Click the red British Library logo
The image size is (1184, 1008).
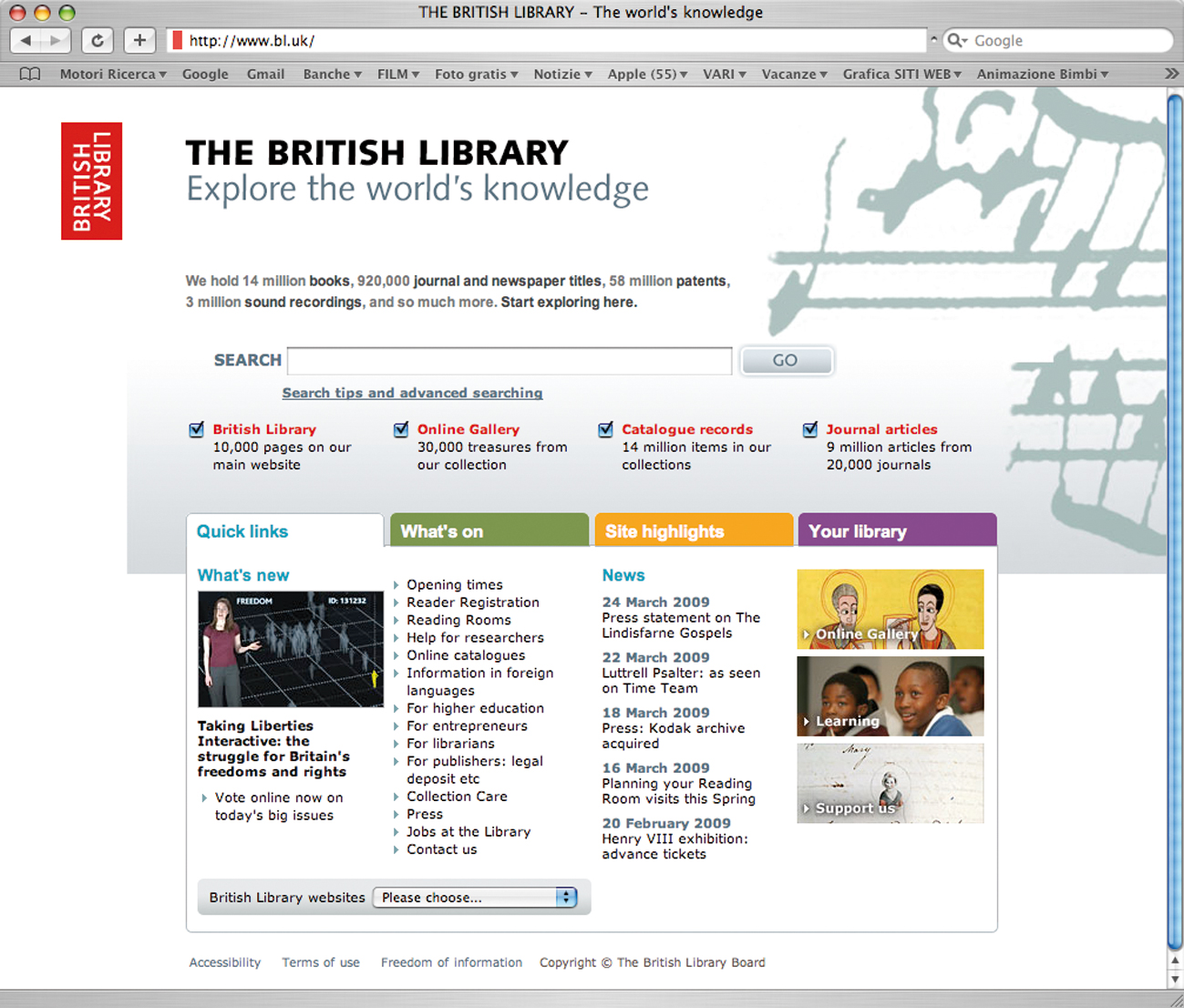91,181
